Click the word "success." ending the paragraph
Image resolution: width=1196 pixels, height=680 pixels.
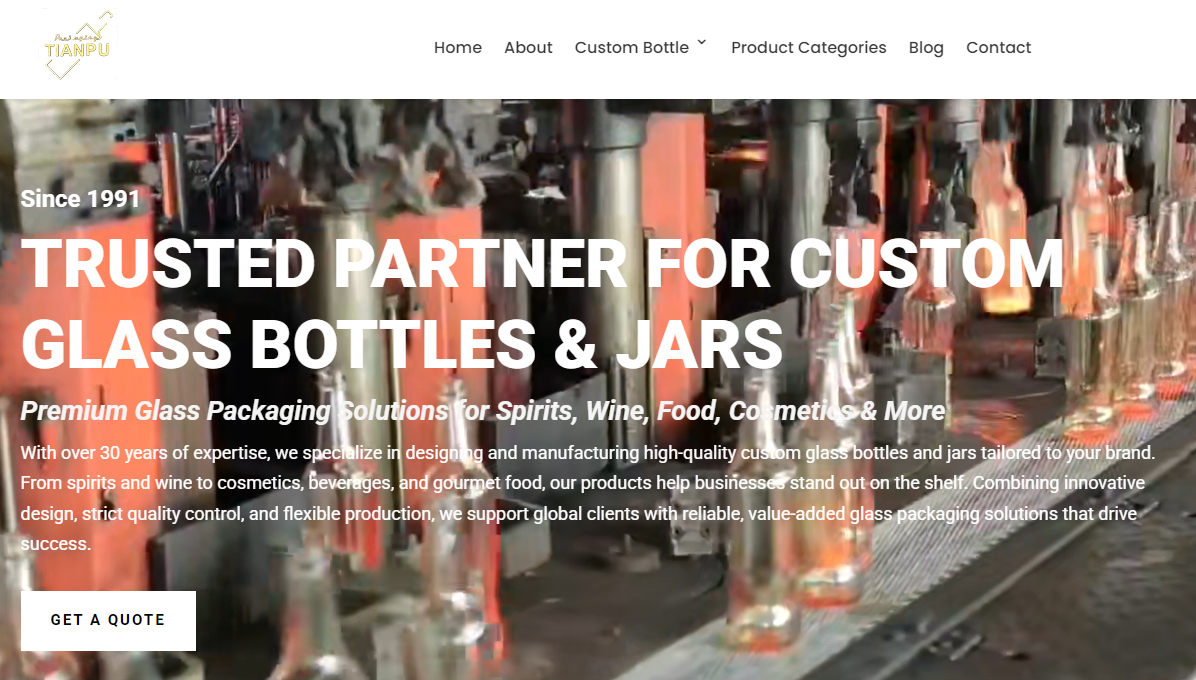click(56, 544)
